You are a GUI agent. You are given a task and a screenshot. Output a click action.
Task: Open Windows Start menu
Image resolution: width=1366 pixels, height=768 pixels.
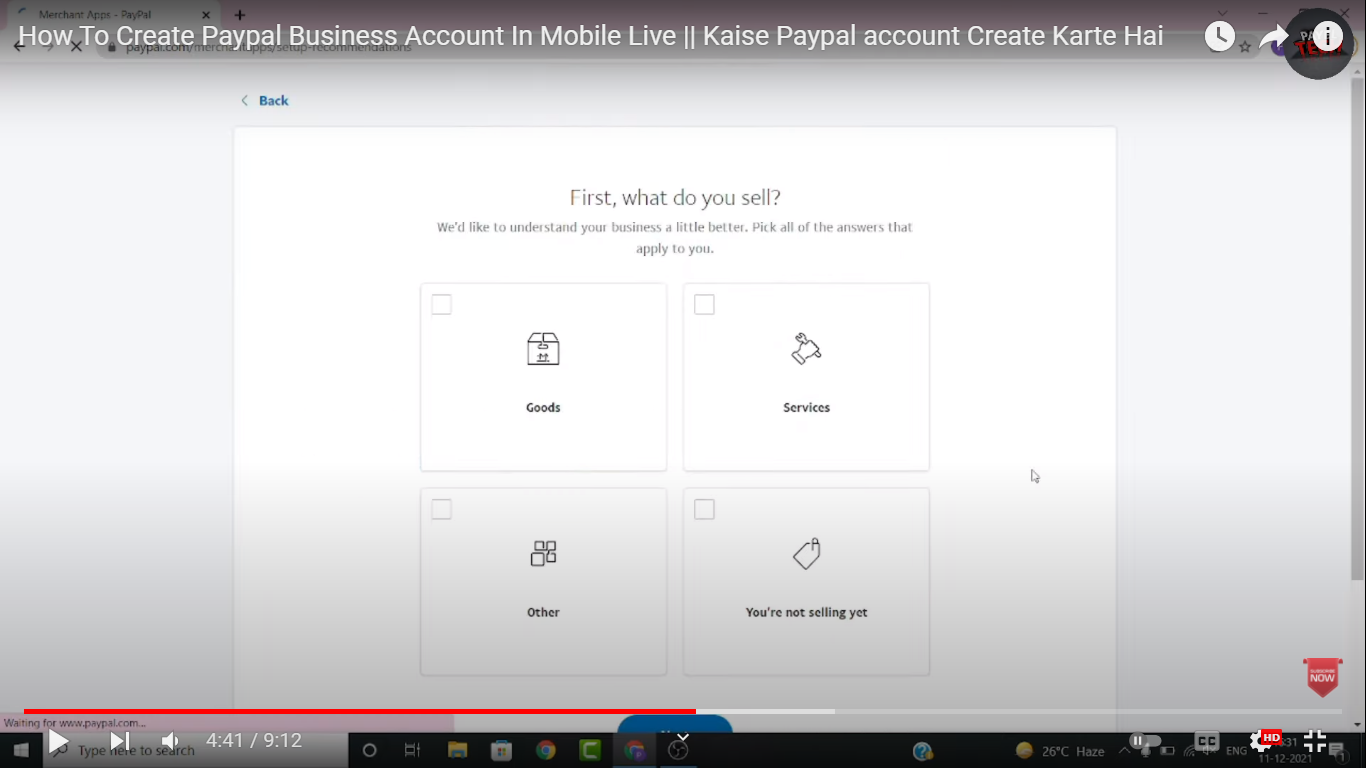[x=20, y=750]
